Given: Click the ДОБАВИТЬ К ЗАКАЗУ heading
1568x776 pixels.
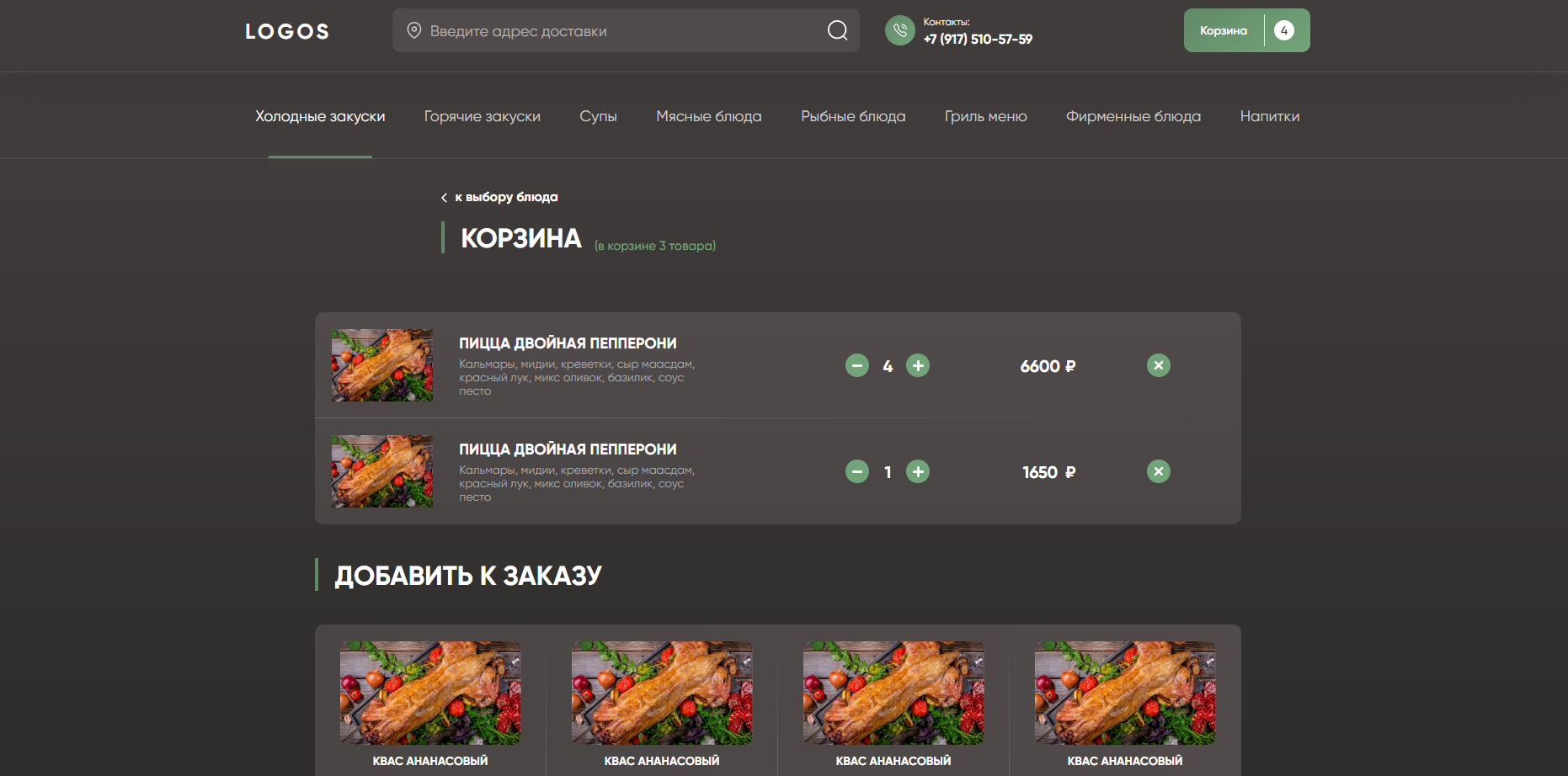Looking at the screenshot, I should tap(468, 576).
